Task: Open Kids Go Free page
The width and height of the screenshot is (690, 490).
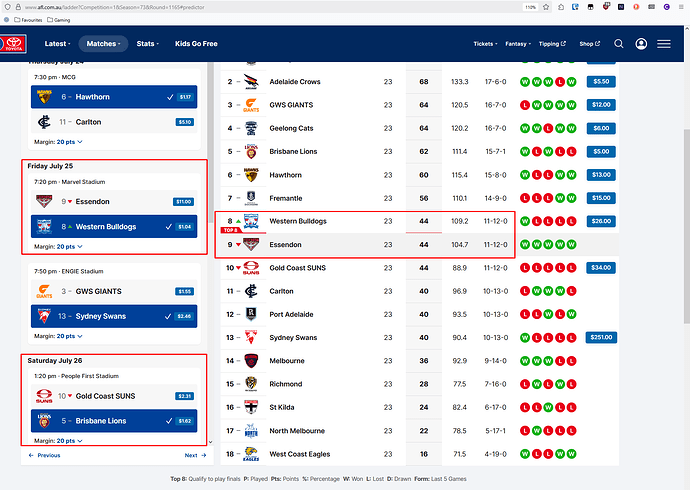Action: [196, 44]
